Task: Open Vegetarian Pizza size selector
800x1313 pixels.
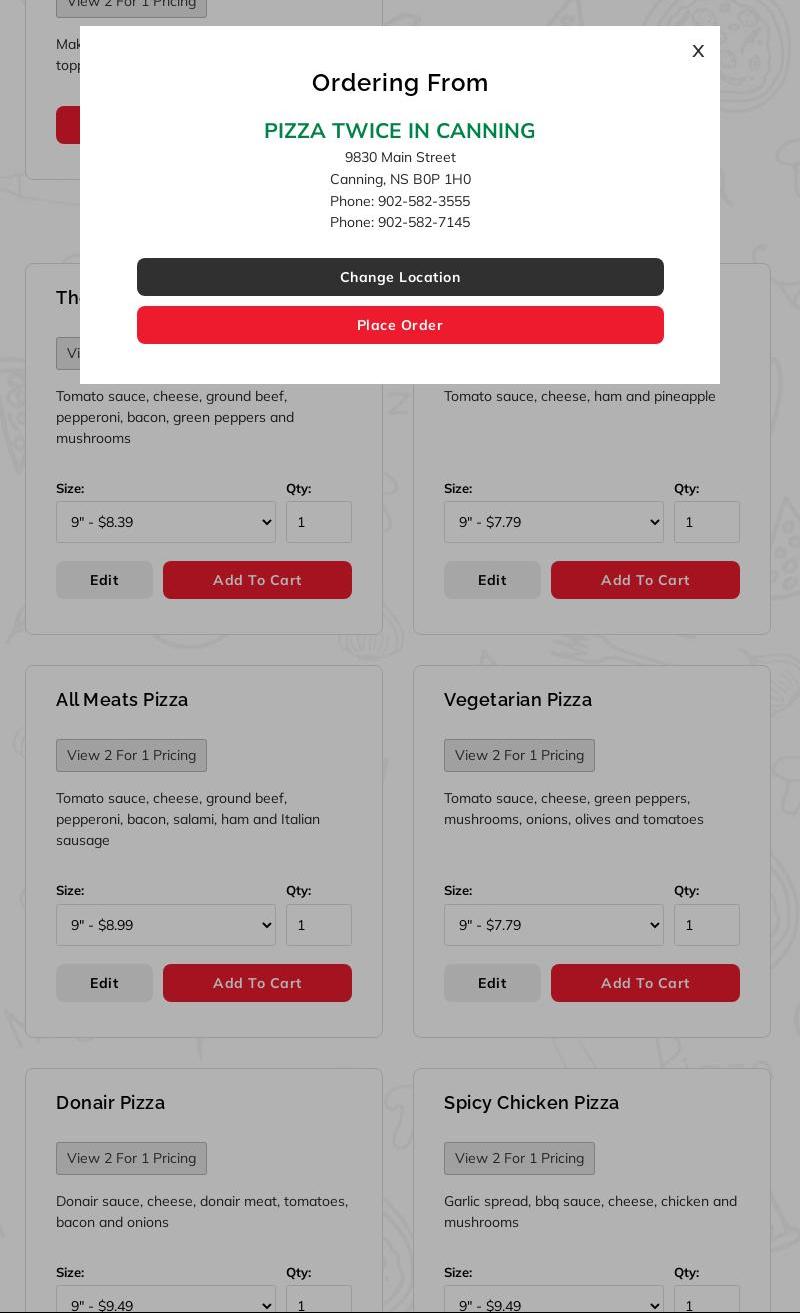Action: [x=554, y=925]
